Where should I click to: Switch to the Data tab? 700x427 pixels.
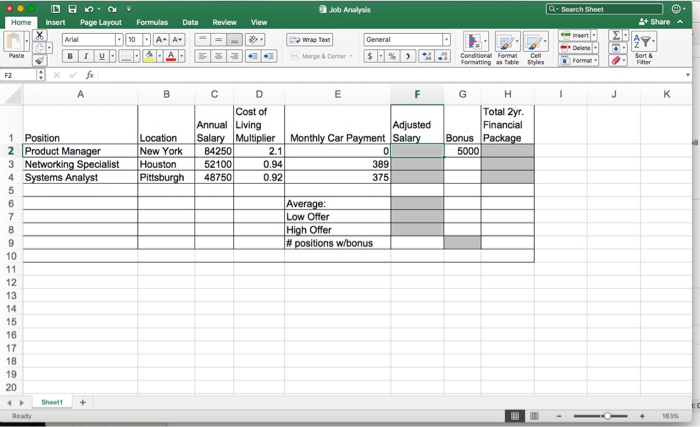click(190, 22)
